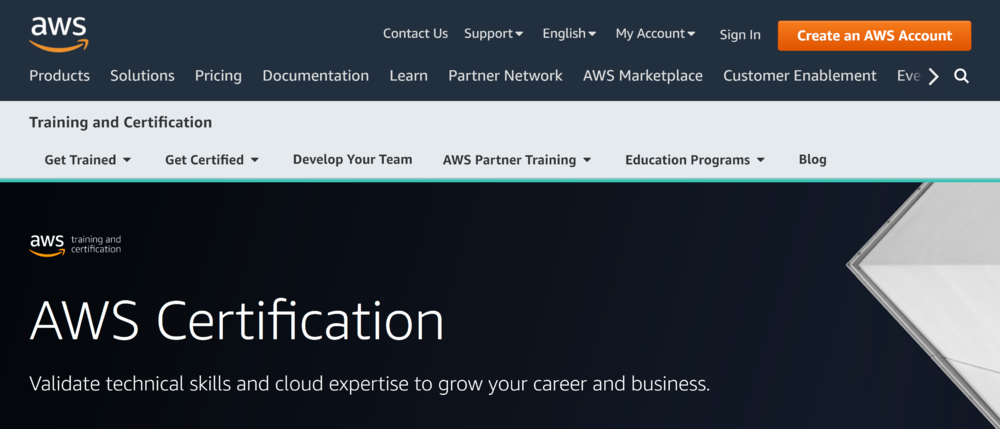Open the search magnifier icon
The height and width of the screenshot is (429, 1000).
(x=961, y=76)
